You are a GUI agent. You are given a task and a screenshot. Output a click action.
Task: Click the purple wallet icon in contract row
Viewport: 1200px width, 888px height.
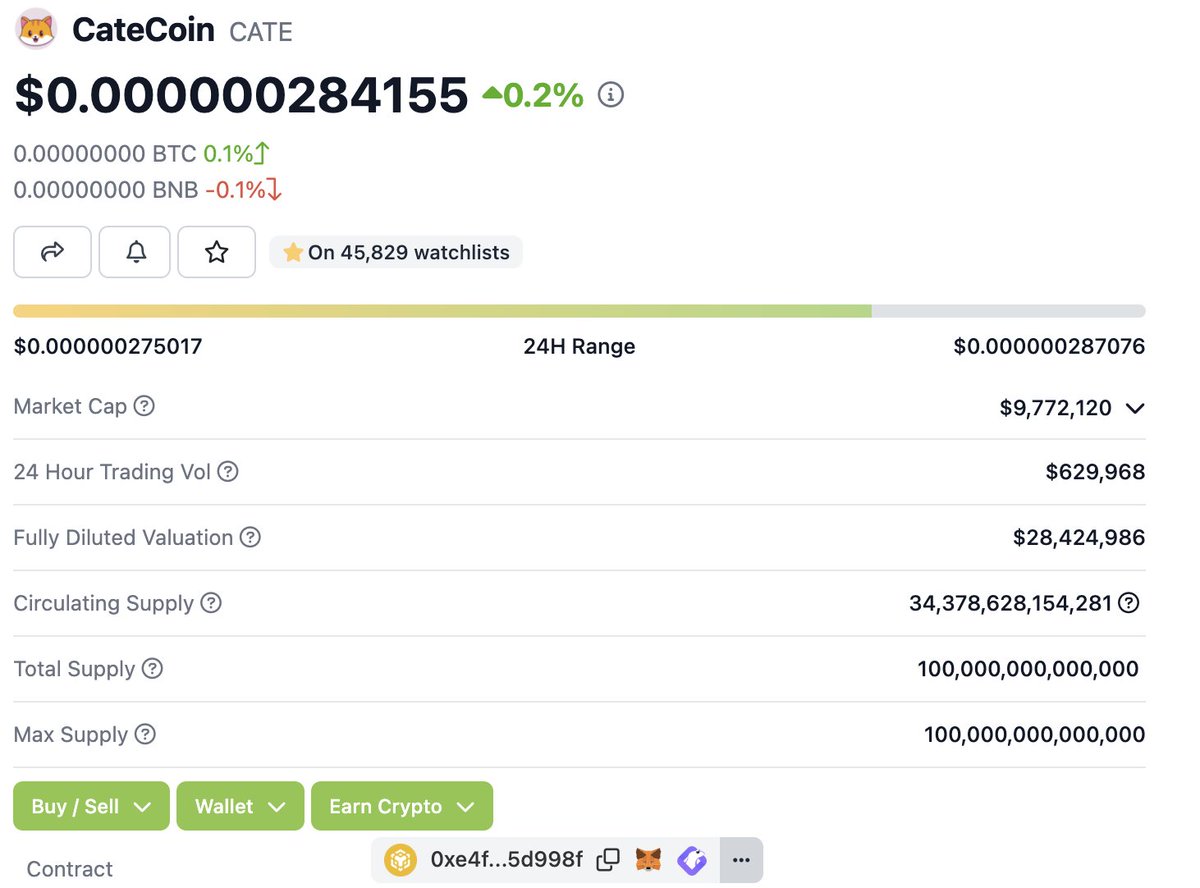click(x=692, y=860)
